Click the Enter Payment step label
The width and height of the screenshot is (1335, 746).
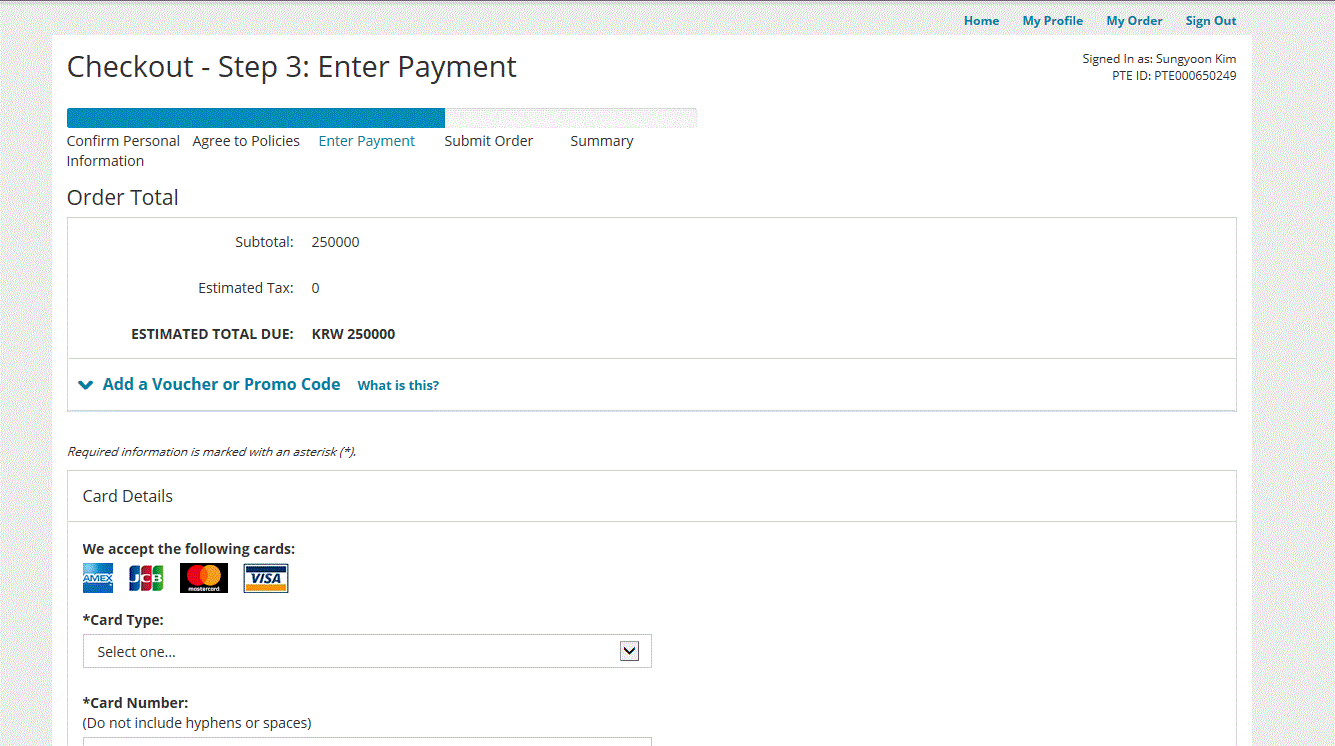point(366,141)
